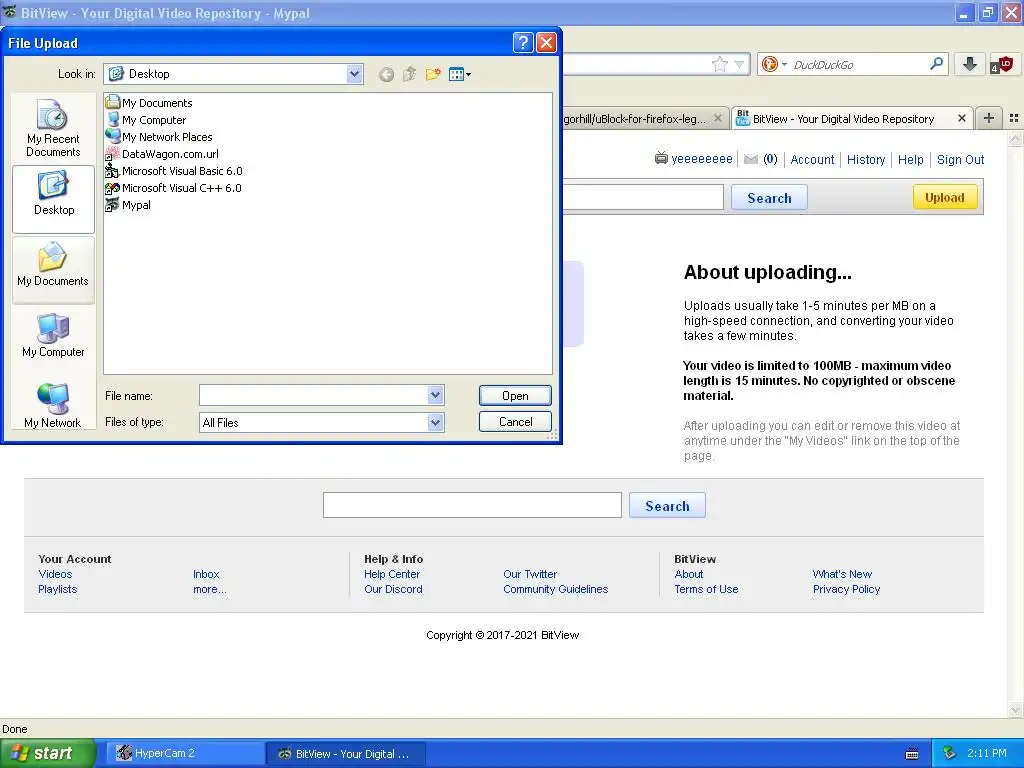1024x768 pixels.
Task: Open the Help link in header
Action: [x=910, y=159]
